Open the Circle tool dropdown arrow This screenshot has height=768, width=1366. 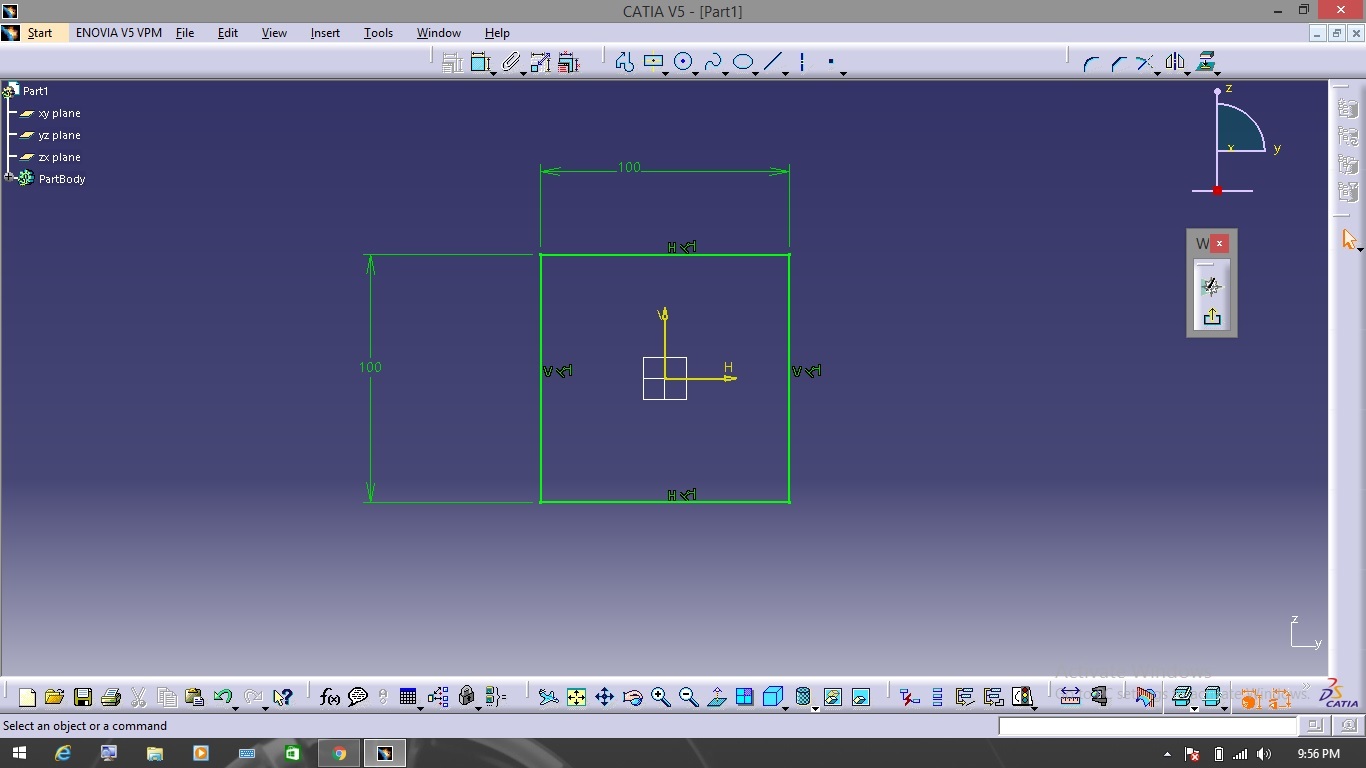(x=696, y=73)
